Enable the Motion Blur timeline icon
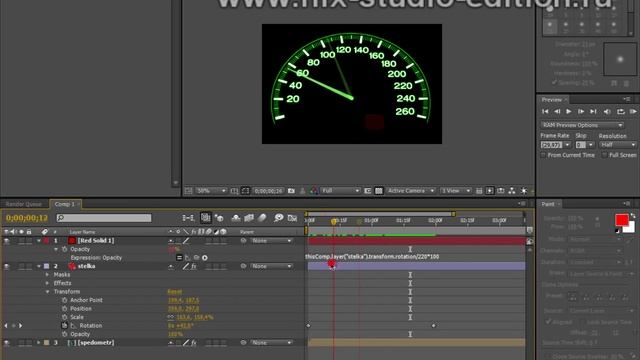Screen dimensions: 640x360 tap(262, 218)
